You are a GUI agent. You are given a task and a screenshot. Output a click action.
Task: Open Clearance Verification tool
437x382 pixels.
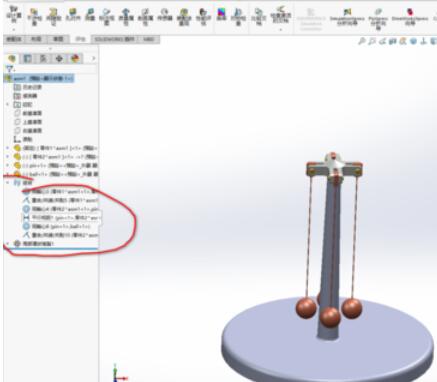click(54, 17)
